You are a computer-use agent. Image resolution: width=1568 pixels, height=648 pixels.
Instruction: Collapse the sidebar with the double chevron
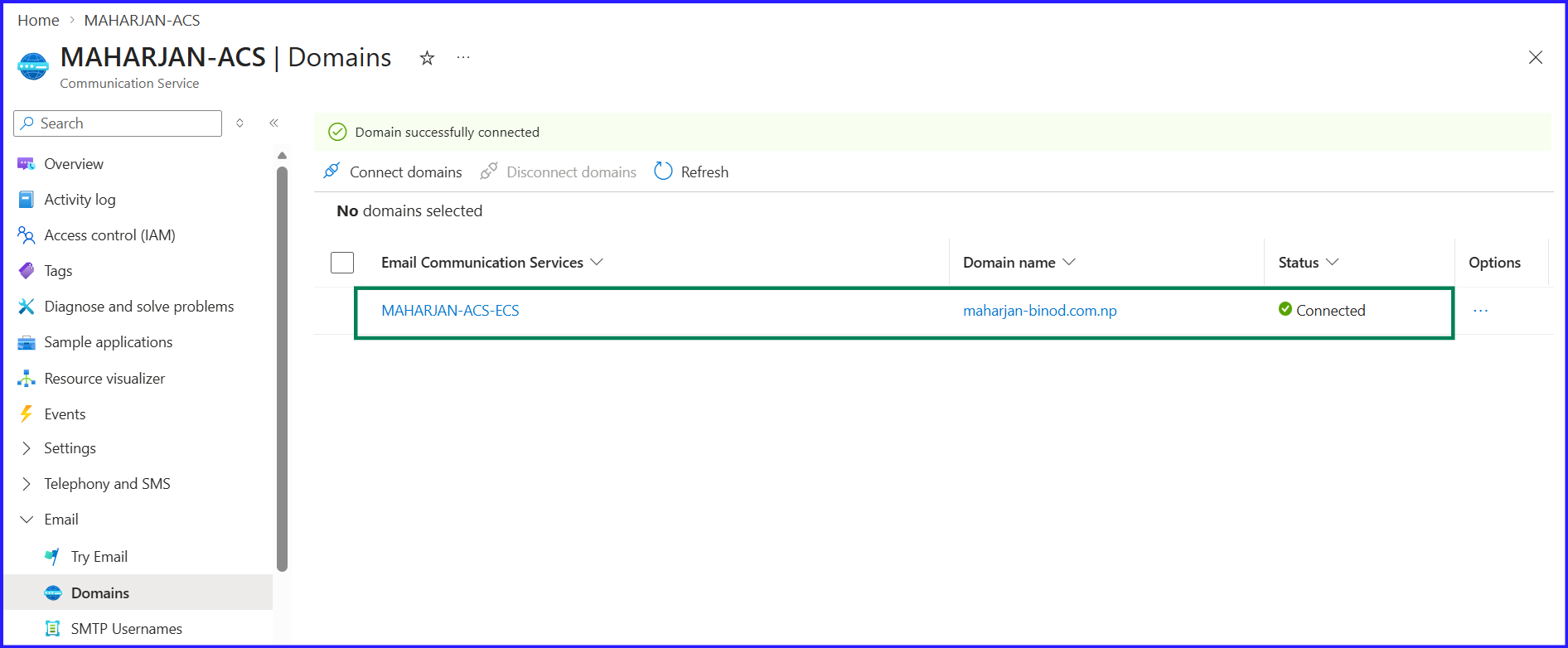[273, 123]
